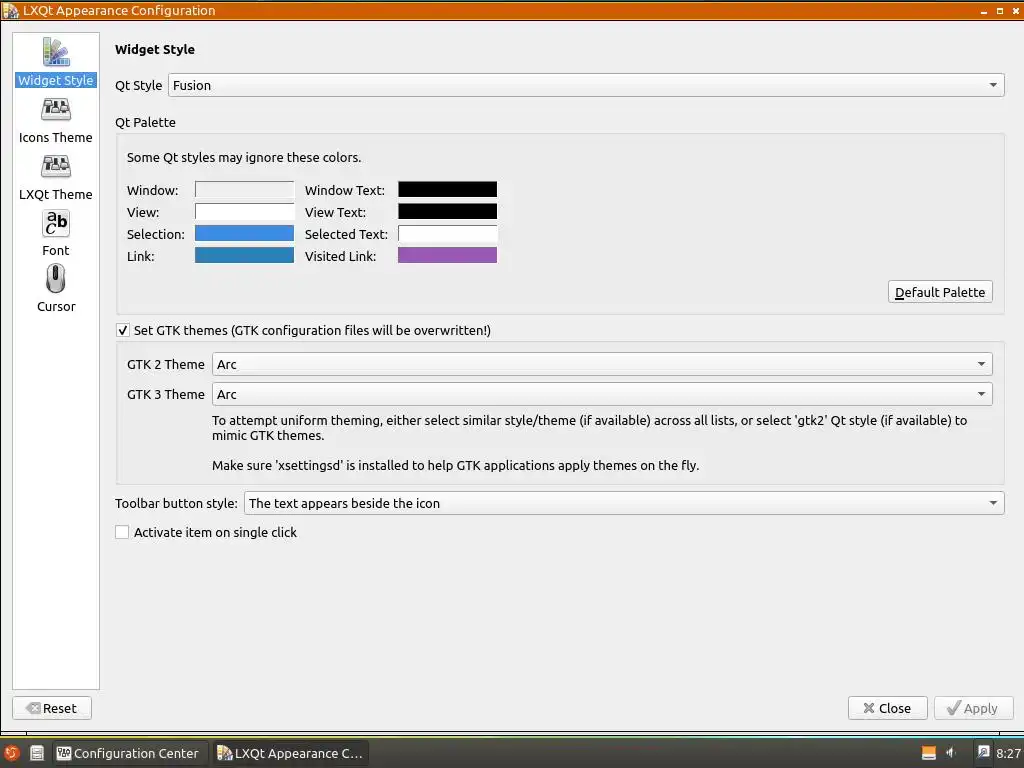Click the Reset button
Image resolution: width=1024 pixels, height=768 pixels.
tap(52, 708)
